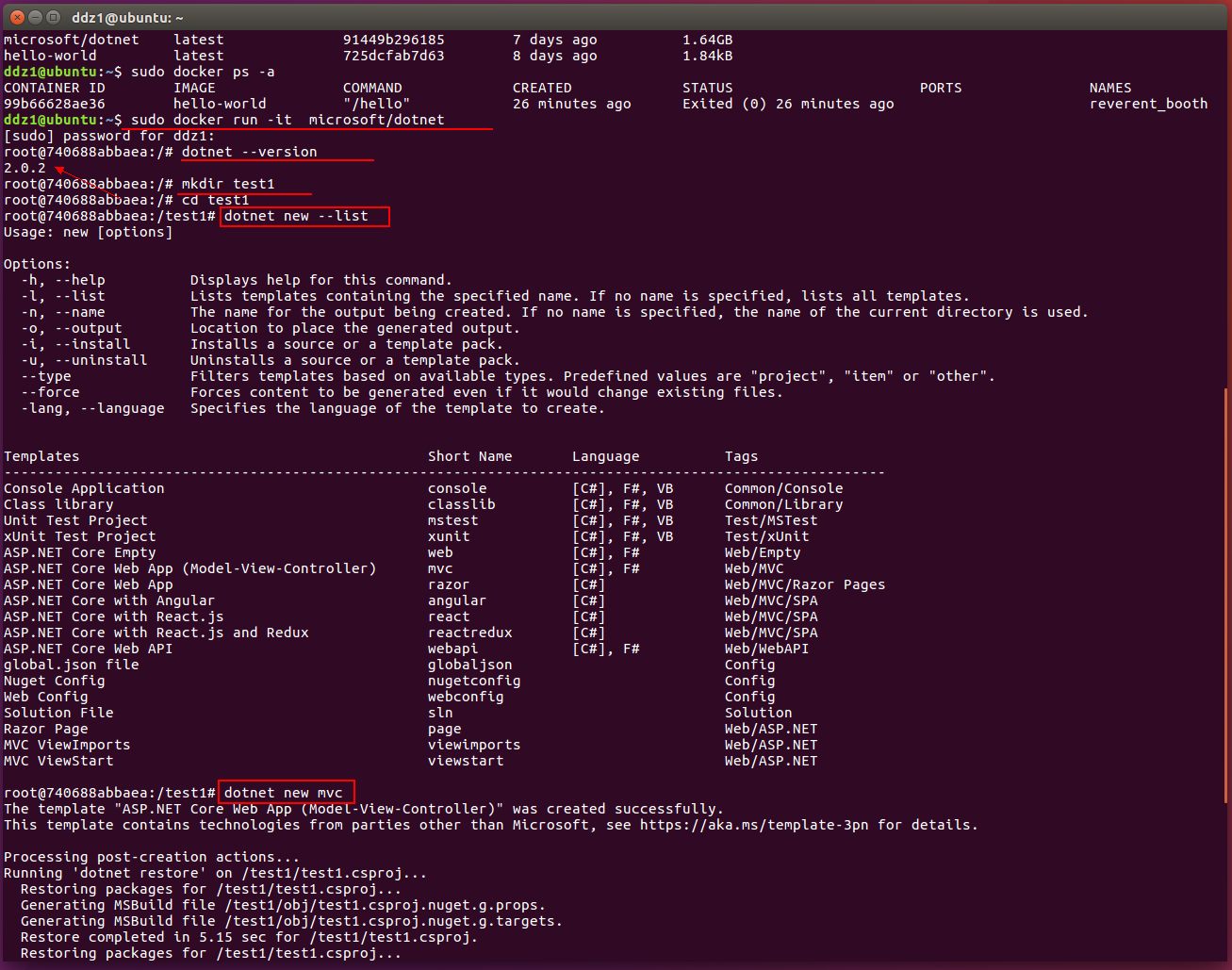The height and width of the screenshot is (970, 1232).
Task: Click the 'sudo docker ps -a' command
Action: click(x=203, y=72)
